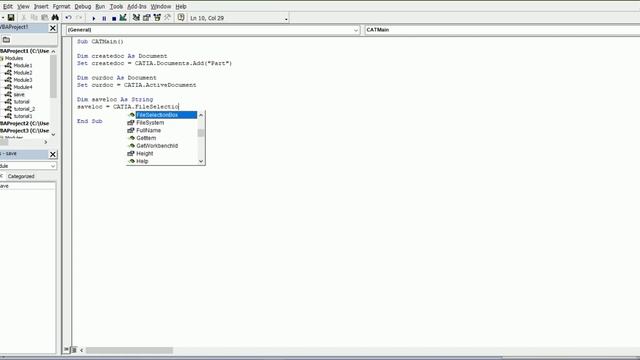Click Project Explorer horizontal scroll right arrow
Image resolution: width=640 pixels, height=360 pixels.
45,142
